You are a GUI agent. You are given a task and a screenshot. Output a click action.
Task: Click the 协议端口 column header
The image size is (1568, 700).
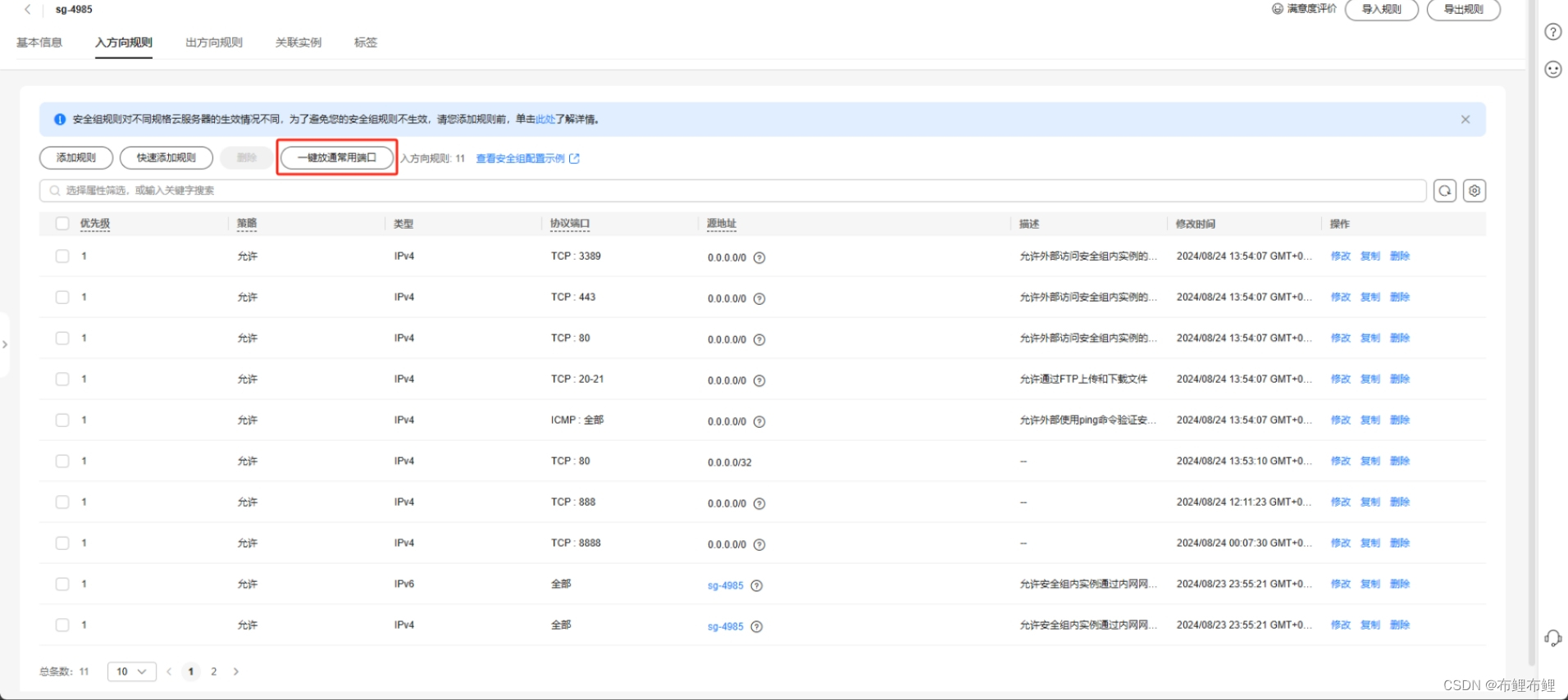tap(570, 224)
